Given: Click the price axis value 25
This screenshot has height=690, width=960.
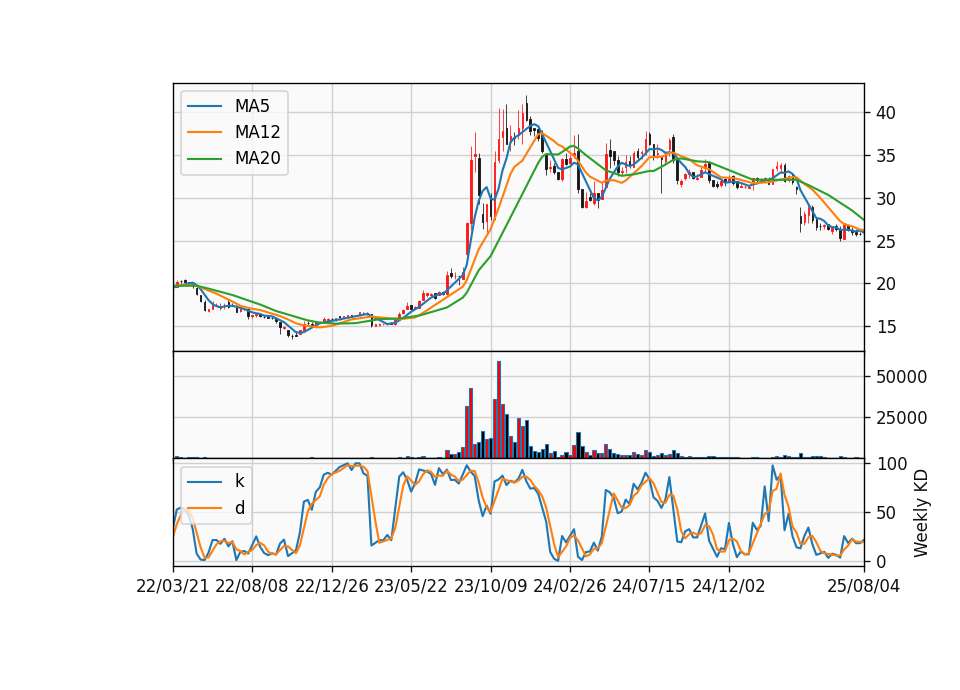Looking at the screenshot, I should (886, 242).
